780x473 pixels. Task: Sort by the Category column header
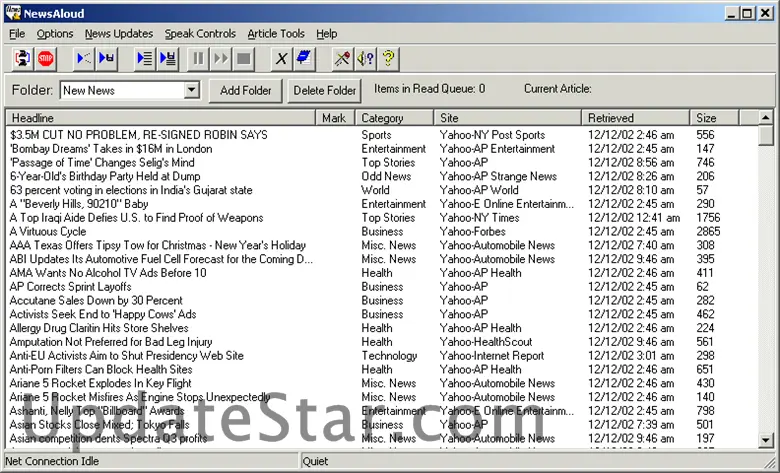pyautogui.click(x=394, y=118)
